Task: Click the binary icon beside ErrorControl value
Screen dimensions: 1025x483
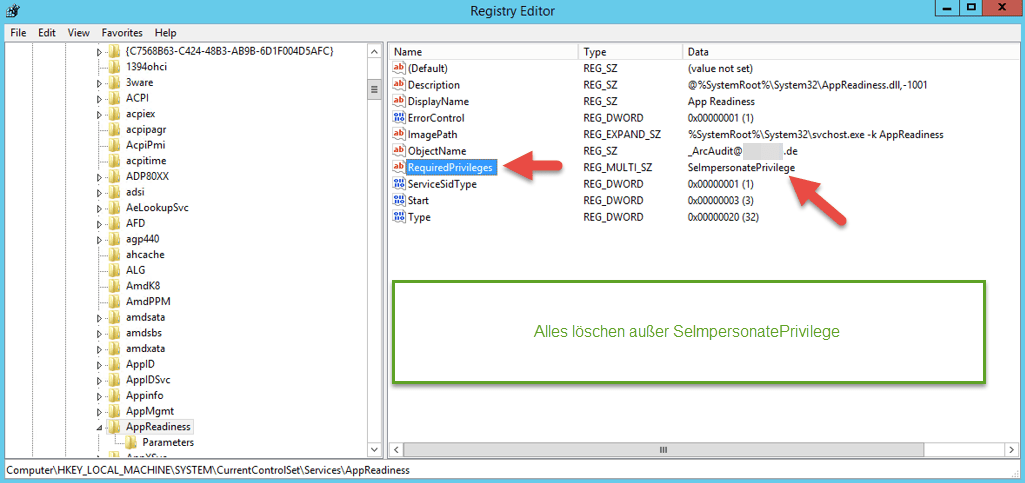Action: pyautogui.click(x=399, y=118)
